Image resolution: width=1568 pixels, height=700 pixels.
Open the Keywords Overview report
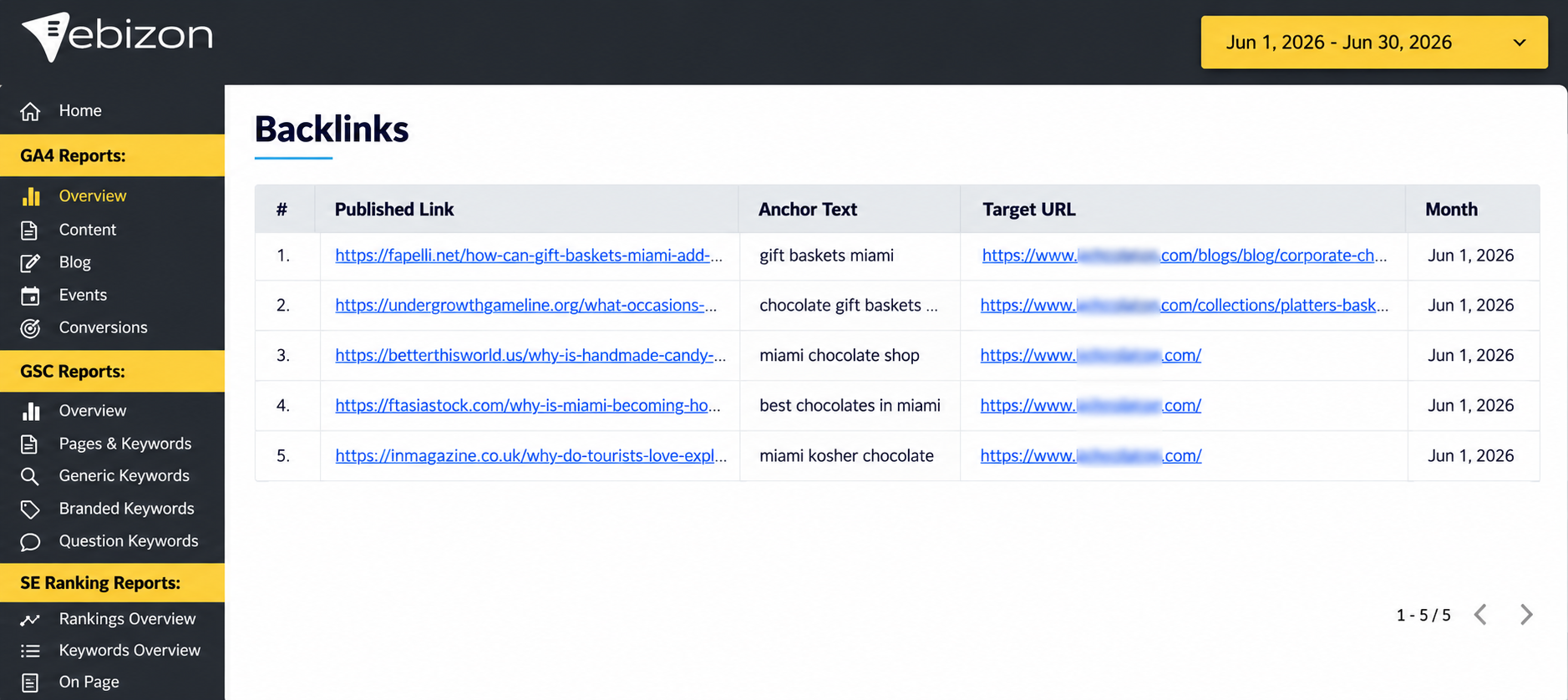pos(129,650)
